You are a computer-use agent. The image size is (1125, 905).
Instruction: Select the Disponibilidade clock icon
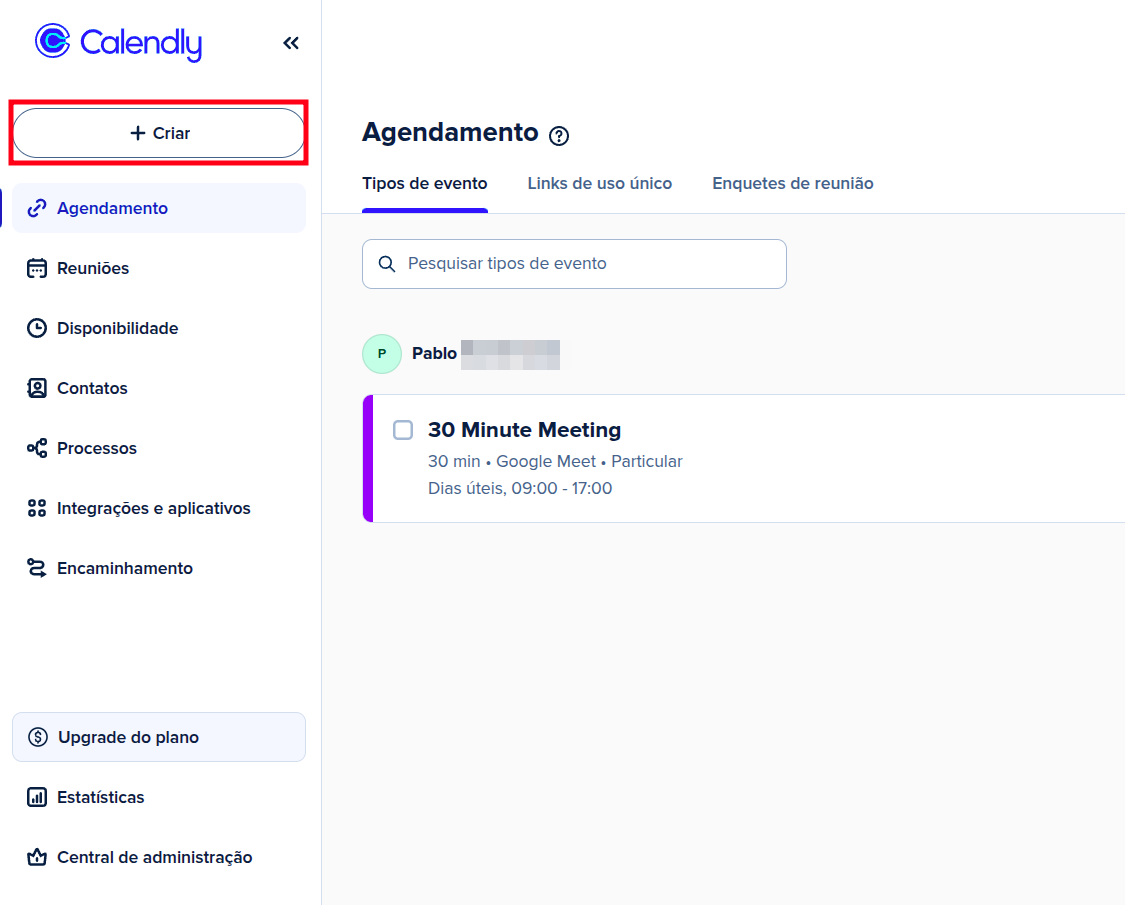tap(37, 328)
